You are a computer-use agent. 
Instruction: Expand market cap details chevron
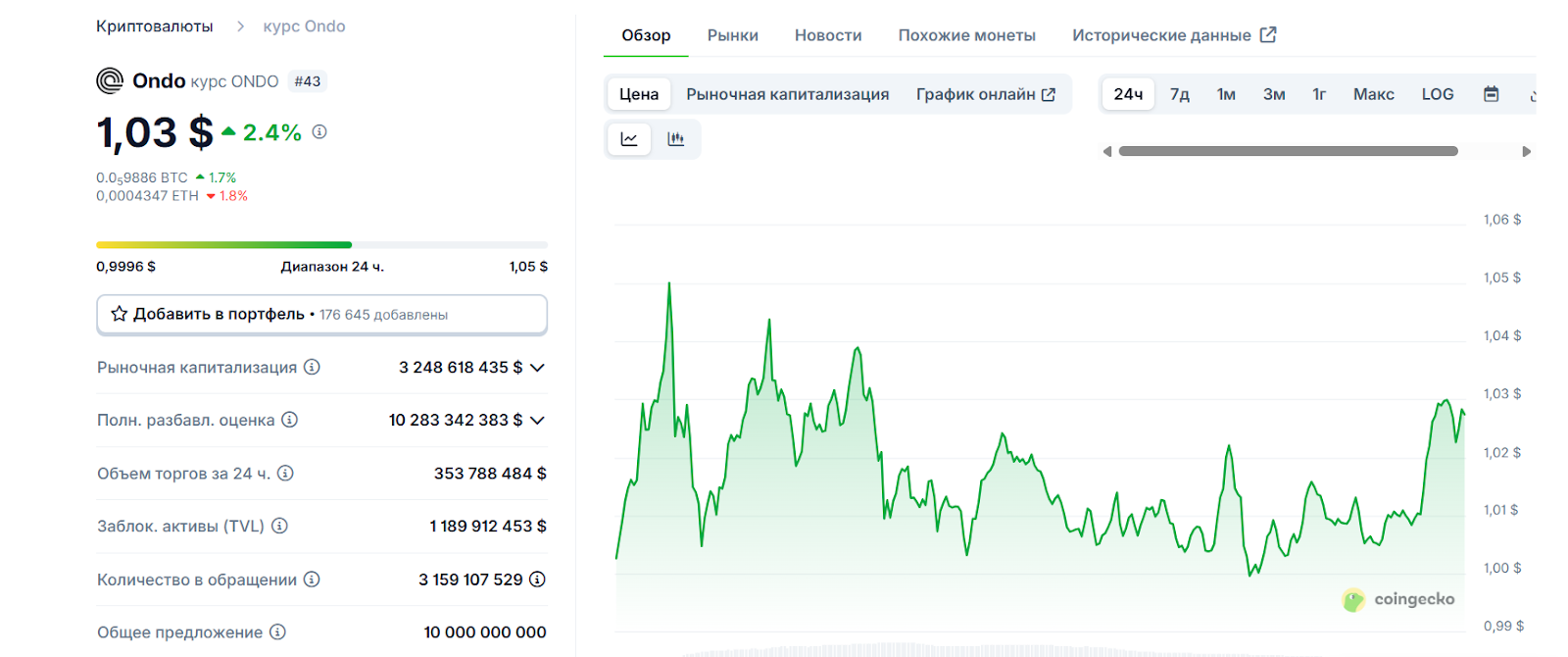coord(537,368)
